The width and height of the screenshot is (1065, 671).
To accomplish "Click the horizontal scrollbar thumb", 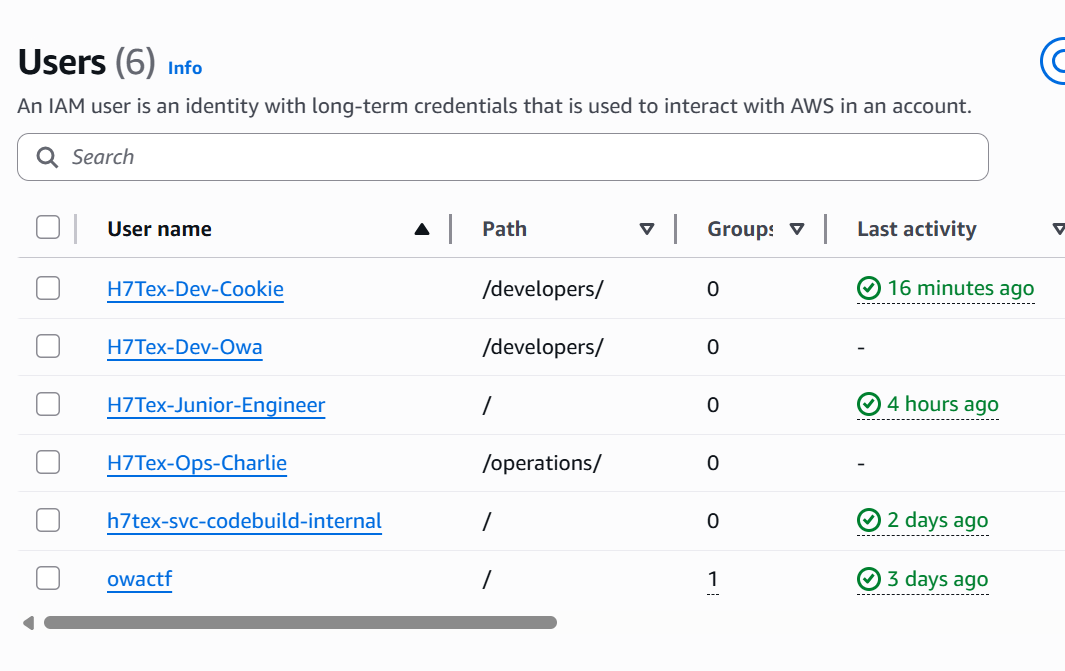I will (300, 623).
